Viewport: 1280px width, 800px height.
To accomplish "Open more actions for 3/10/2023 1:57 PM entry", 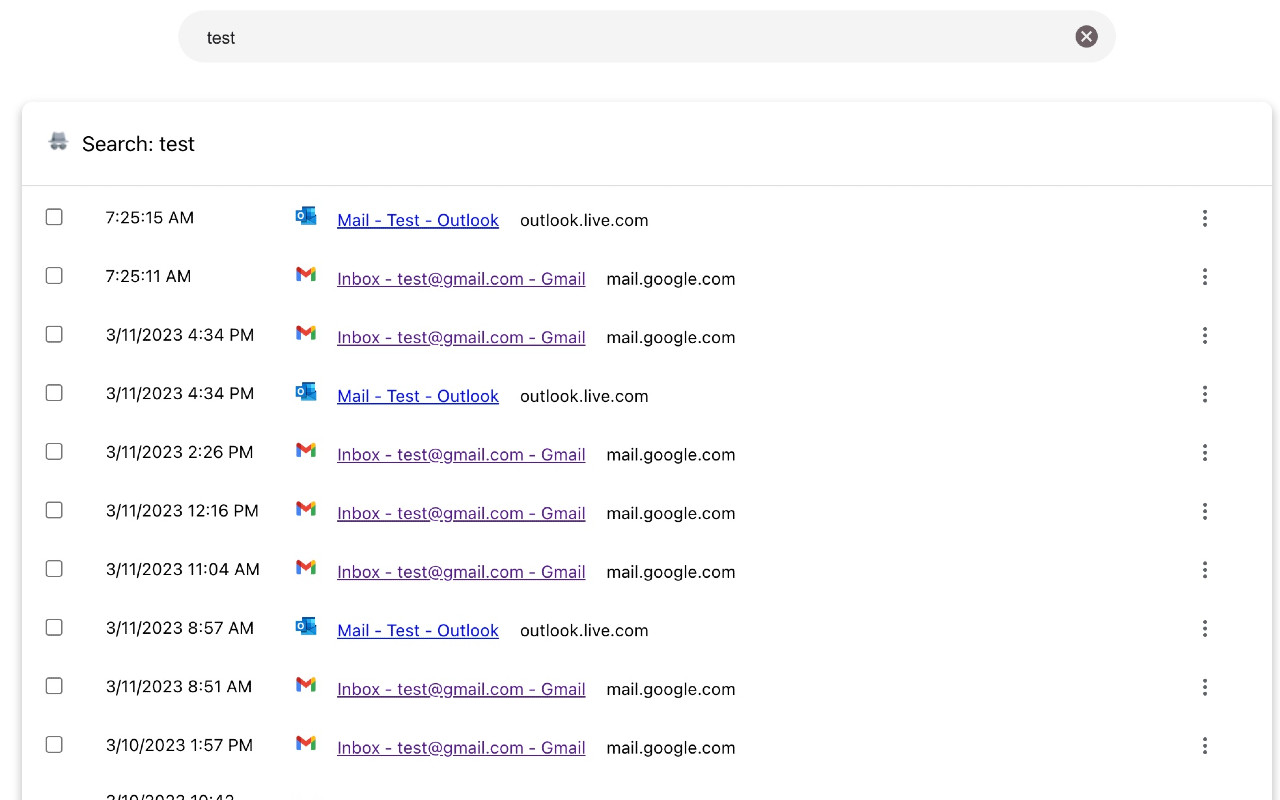I will click(x=1205, y=745).
